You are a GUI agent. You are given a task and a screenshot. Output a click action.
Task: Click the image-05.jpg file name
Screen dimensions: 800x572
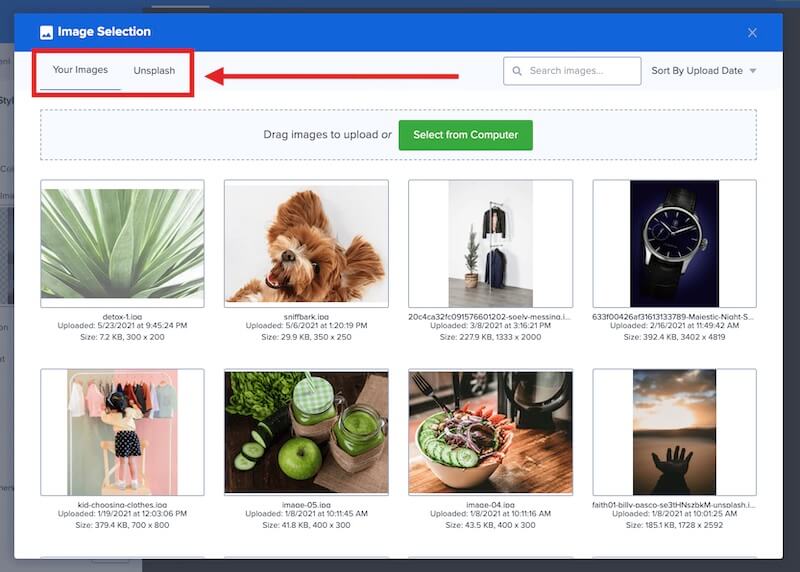pyautogui.click(x=306, y=505)
